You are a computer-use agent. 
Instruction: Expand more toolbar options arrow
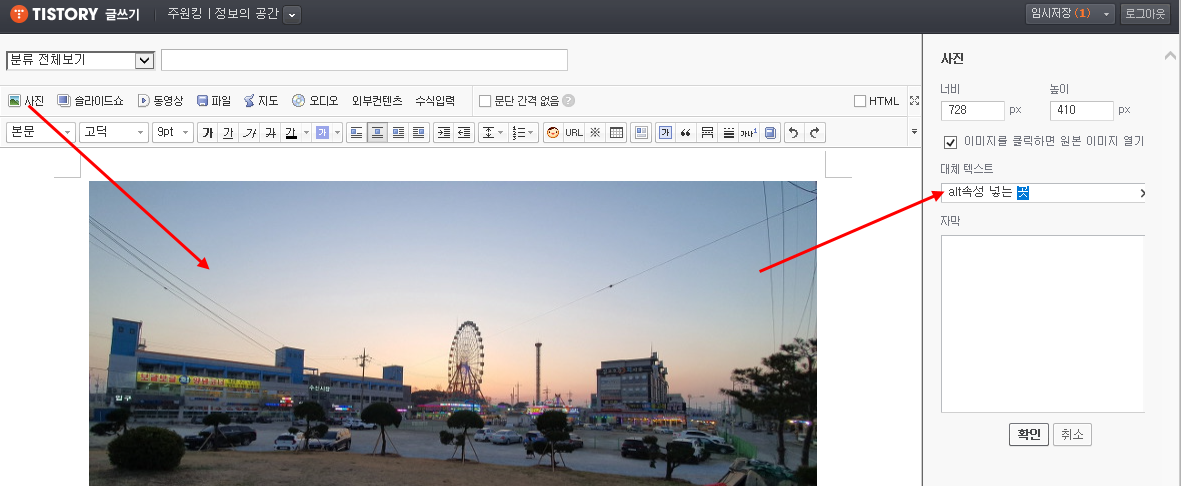pyautogui.click(x=914, y=132)
